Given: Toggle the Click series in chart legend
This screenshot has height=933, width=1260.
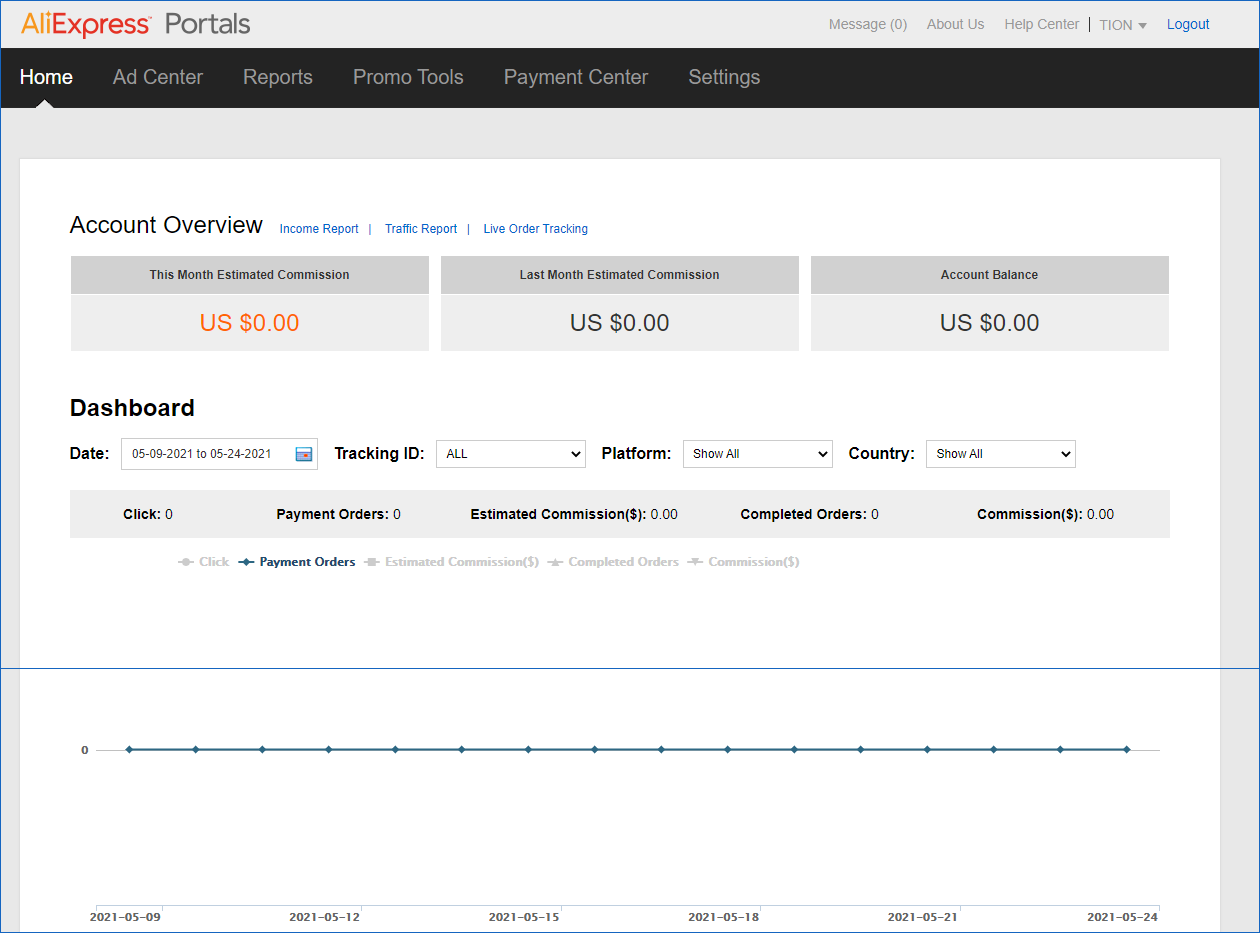Looking at the screenshot, I should (x=204, y=562).
